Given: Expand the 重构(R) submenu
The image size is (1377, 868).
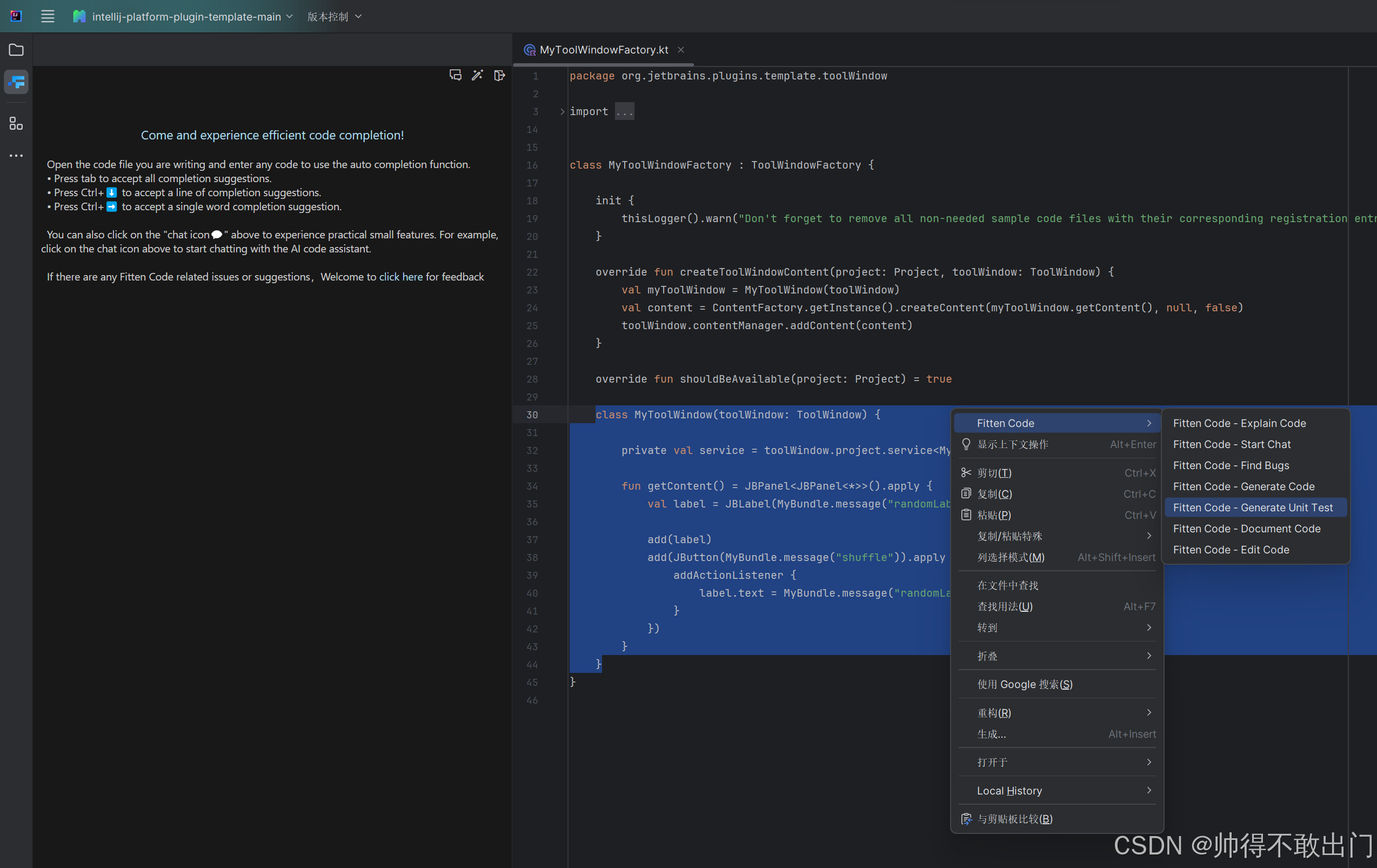Looking at the screenshot, I should 1149,712.
